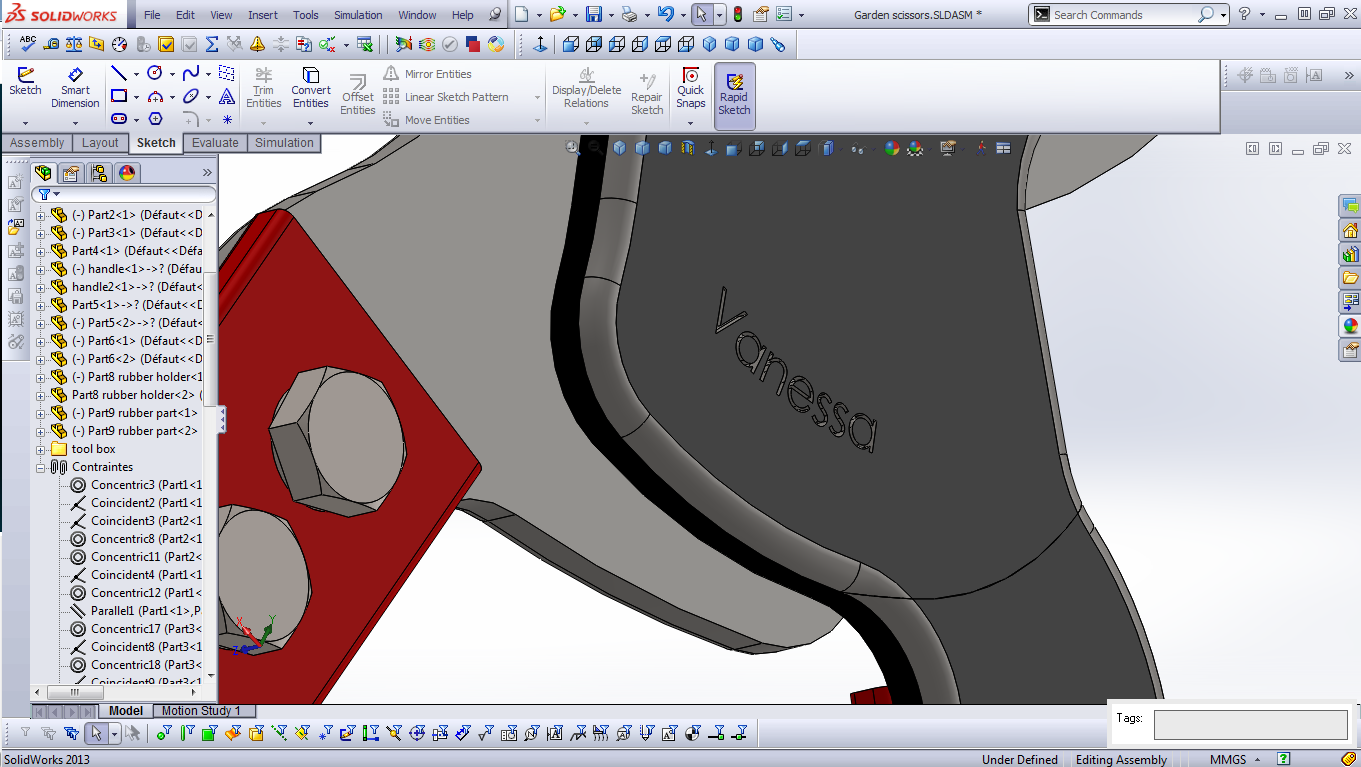The height and width of the screenshot is (767, 1361).
Task: Collapse the Contraintes mates folder
Action: 41,467
